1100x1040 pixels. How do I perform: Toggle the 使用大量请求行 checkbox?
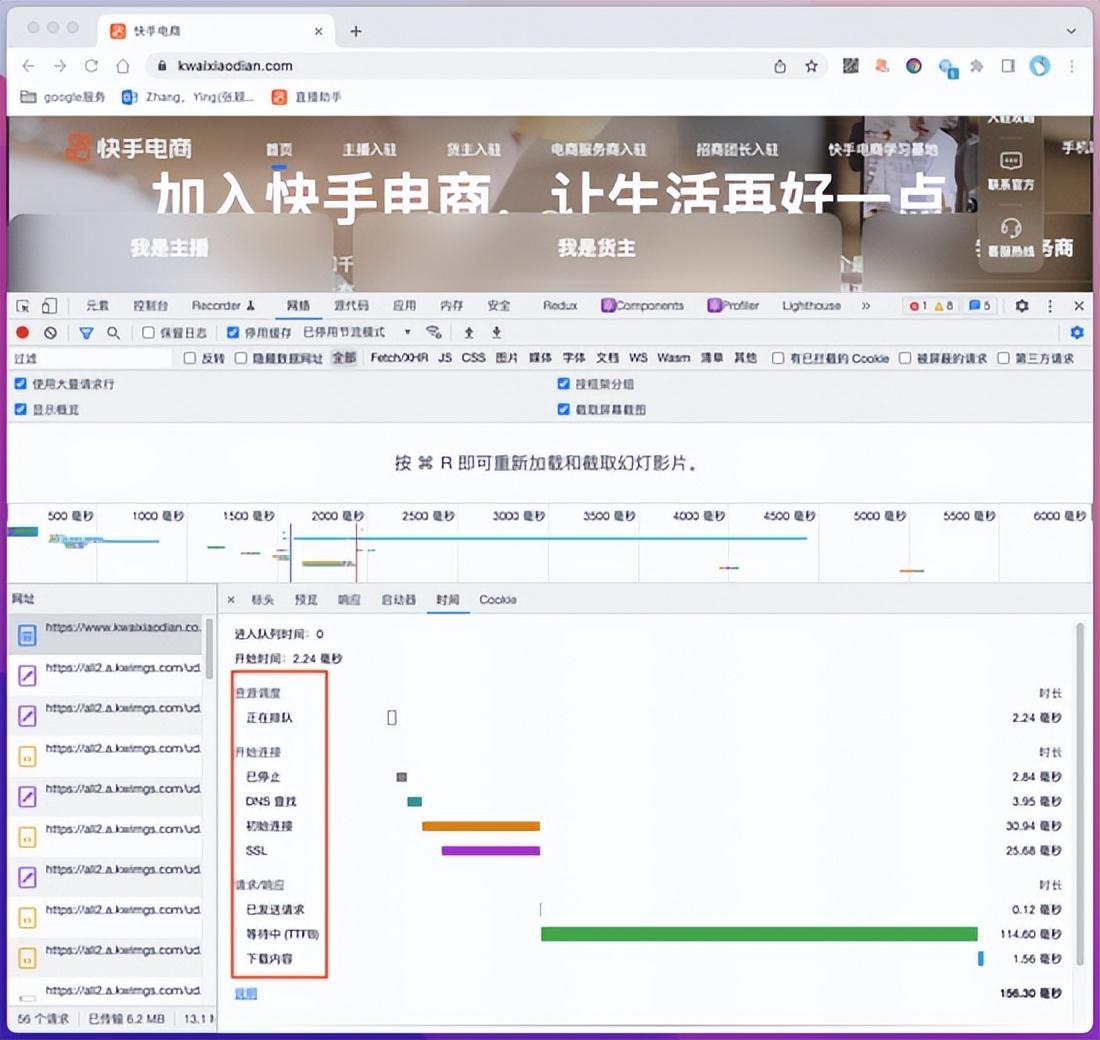tap(20, 384)
